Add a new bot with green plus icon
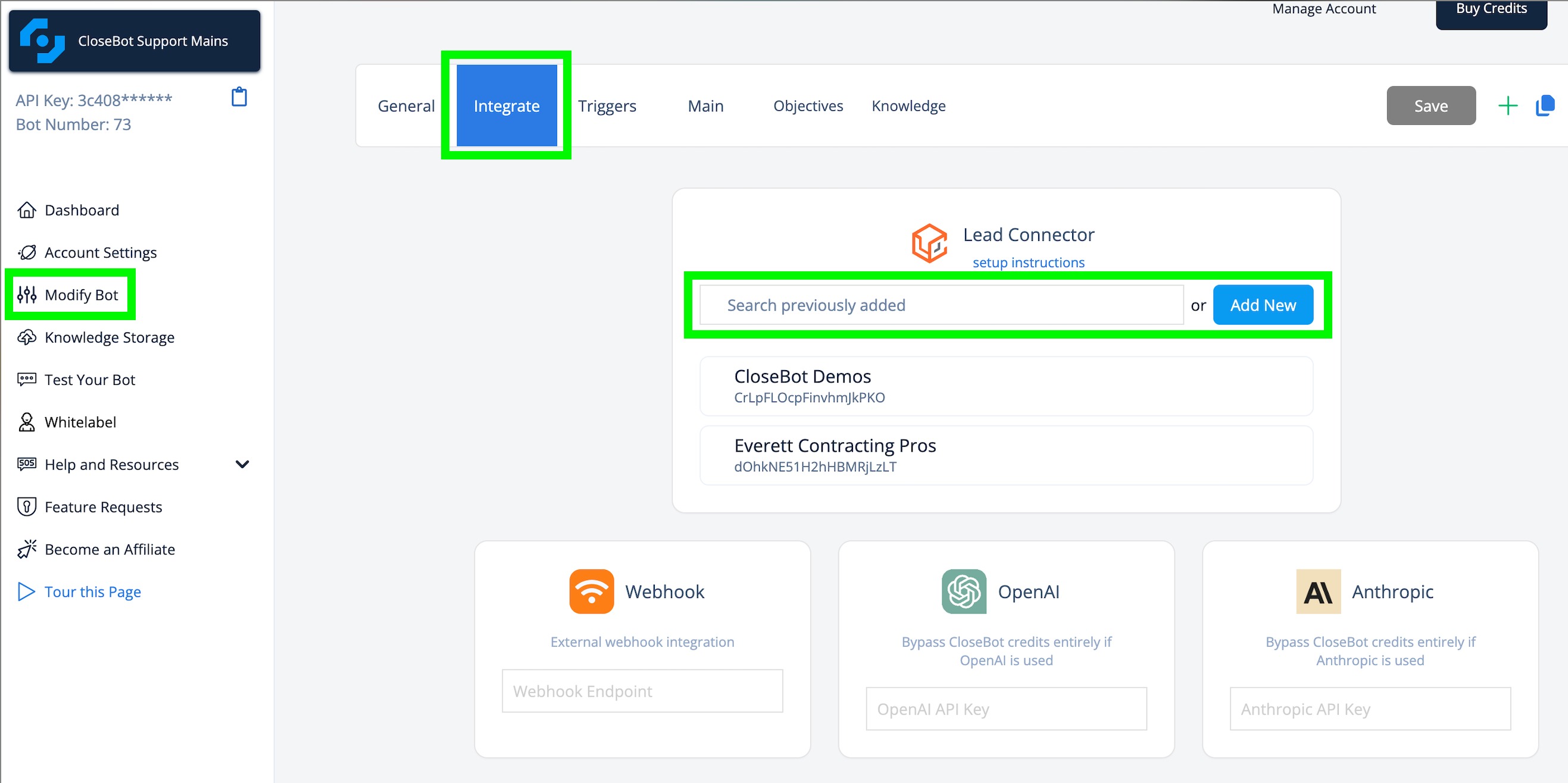The image size is (1568, 783). click(x=1507, y=106)
